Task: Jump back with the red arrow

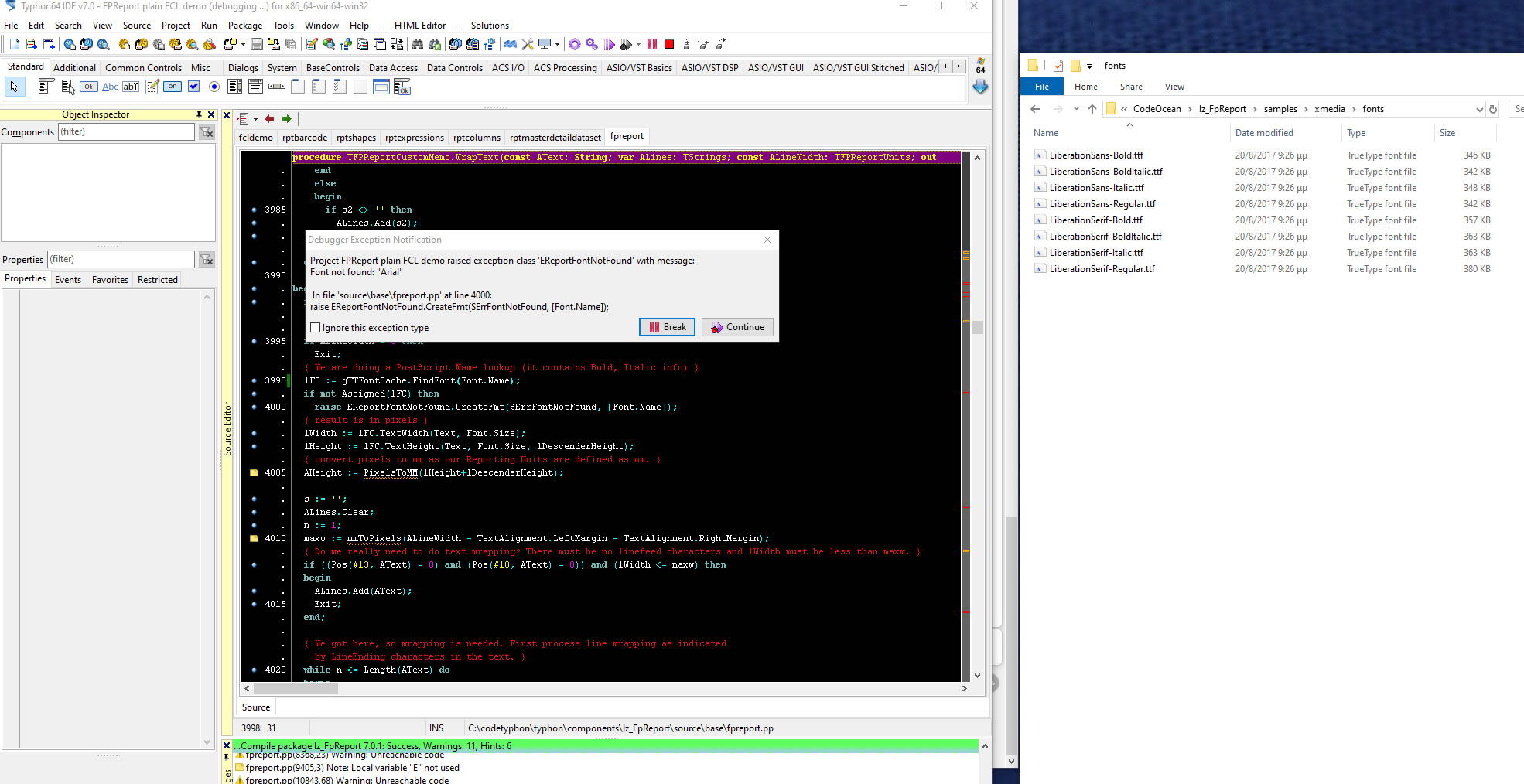Action: (x=269, y=118)
